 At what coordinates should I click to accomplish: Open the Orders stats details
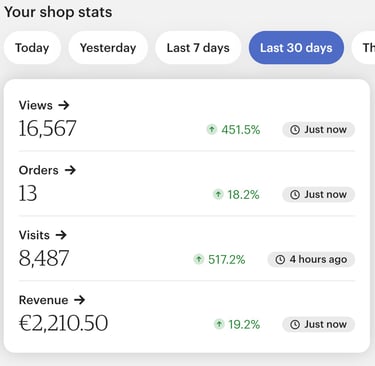(x=47, y=170)
